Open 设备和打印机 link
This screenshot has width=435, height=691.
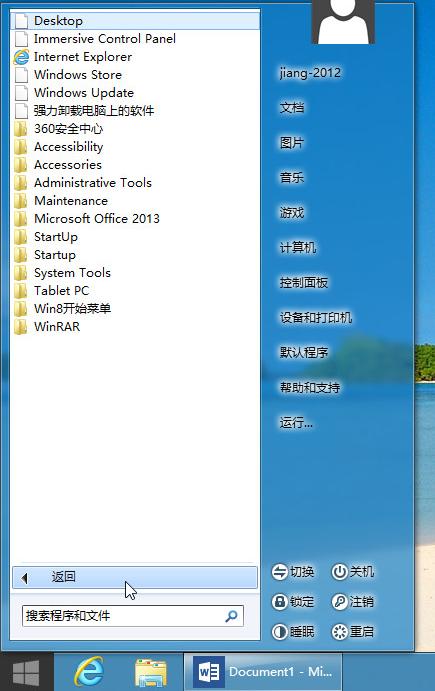pyautogui.click(x=316, y=318)
